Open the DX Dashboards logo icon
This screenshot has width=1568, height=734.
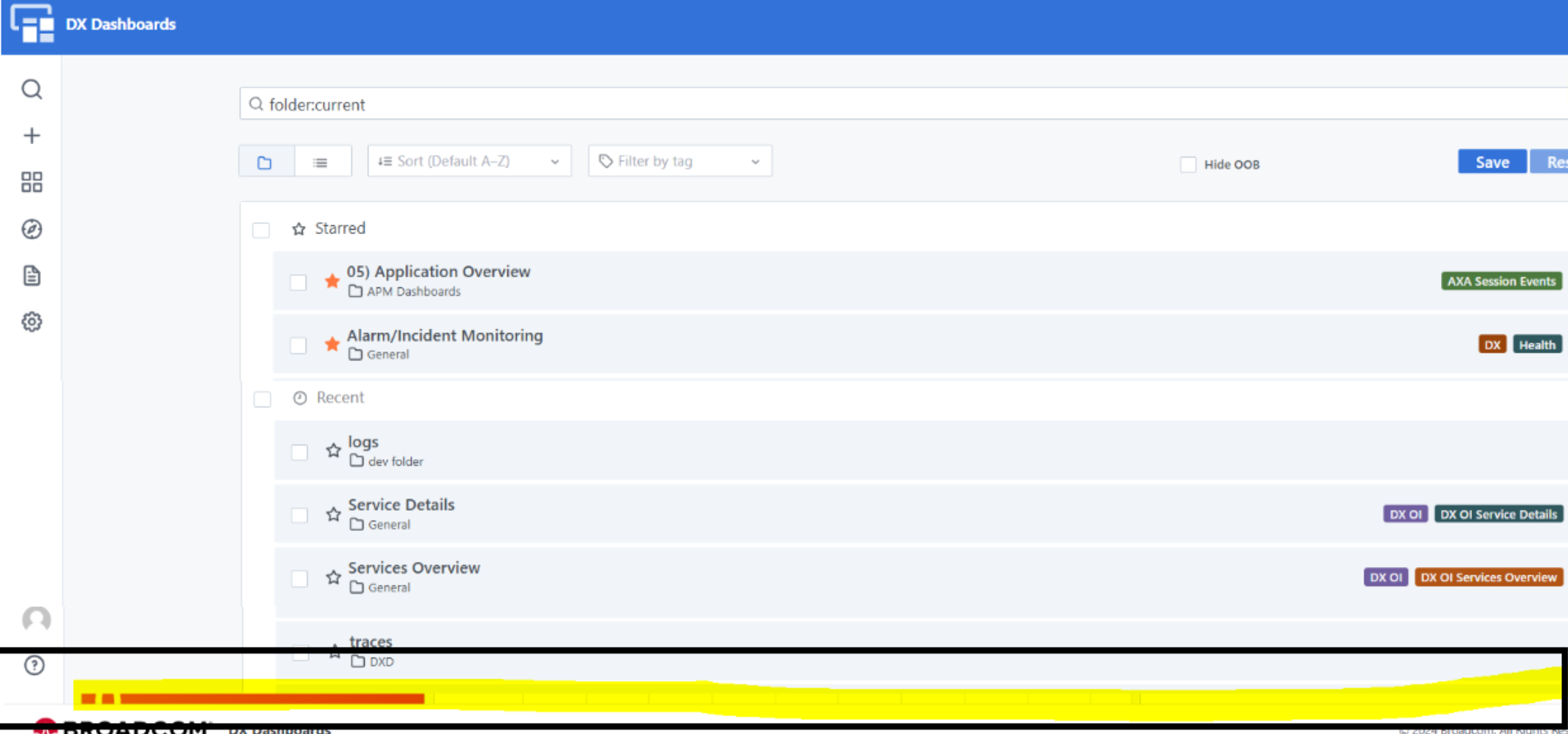32,24
